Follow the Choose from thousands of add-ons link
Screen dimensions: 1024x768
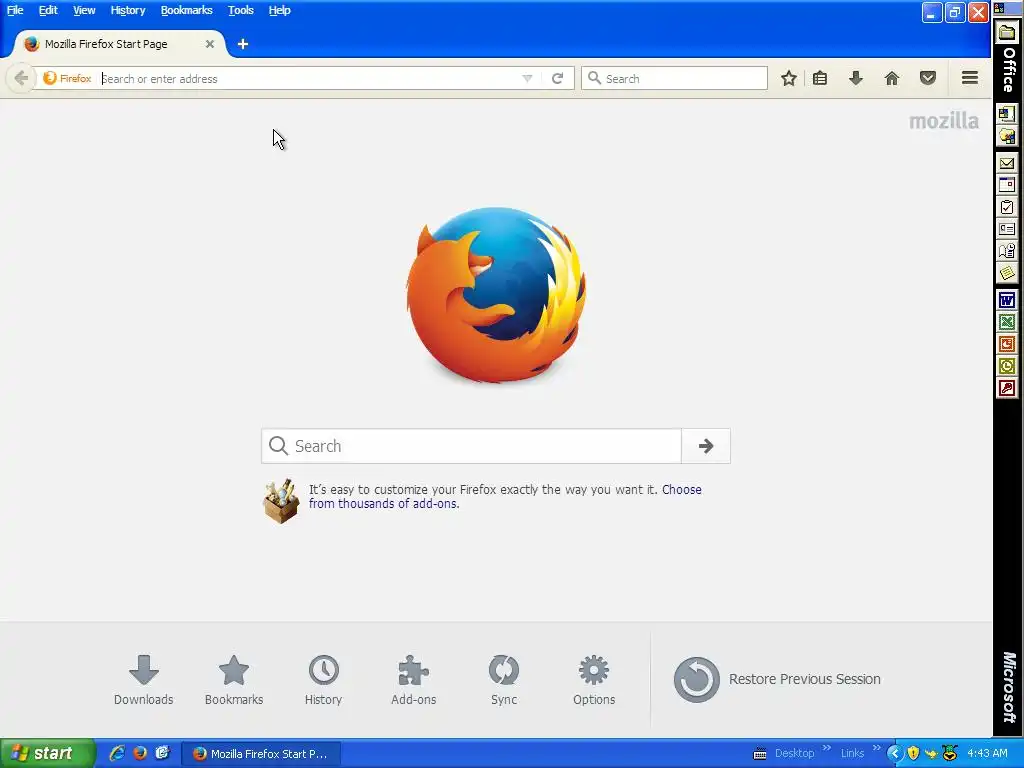(x=505, y=496)
